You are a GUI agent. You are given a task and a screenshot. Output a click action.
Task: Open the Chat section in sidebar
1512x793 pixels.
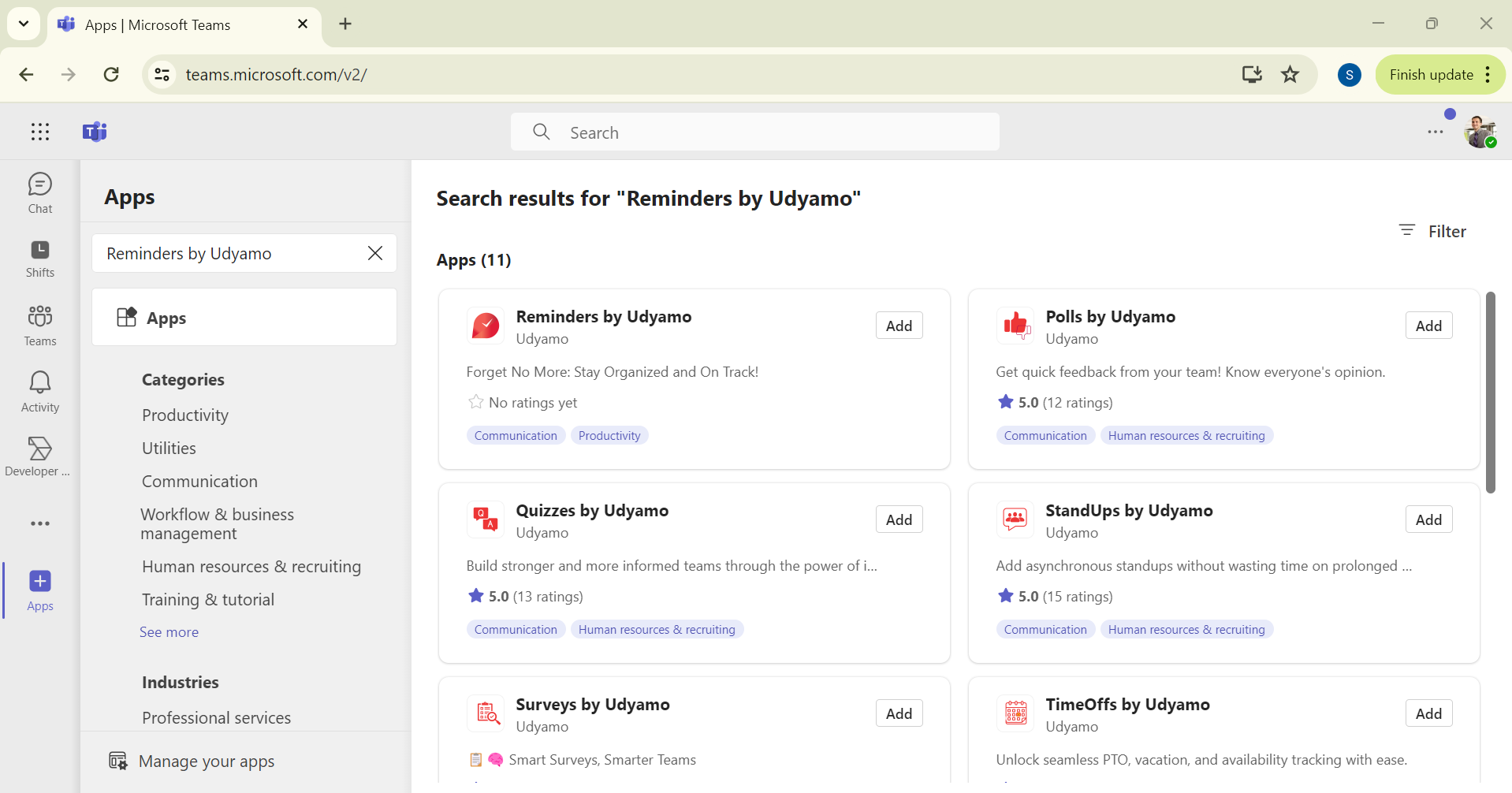coord(40,193)
